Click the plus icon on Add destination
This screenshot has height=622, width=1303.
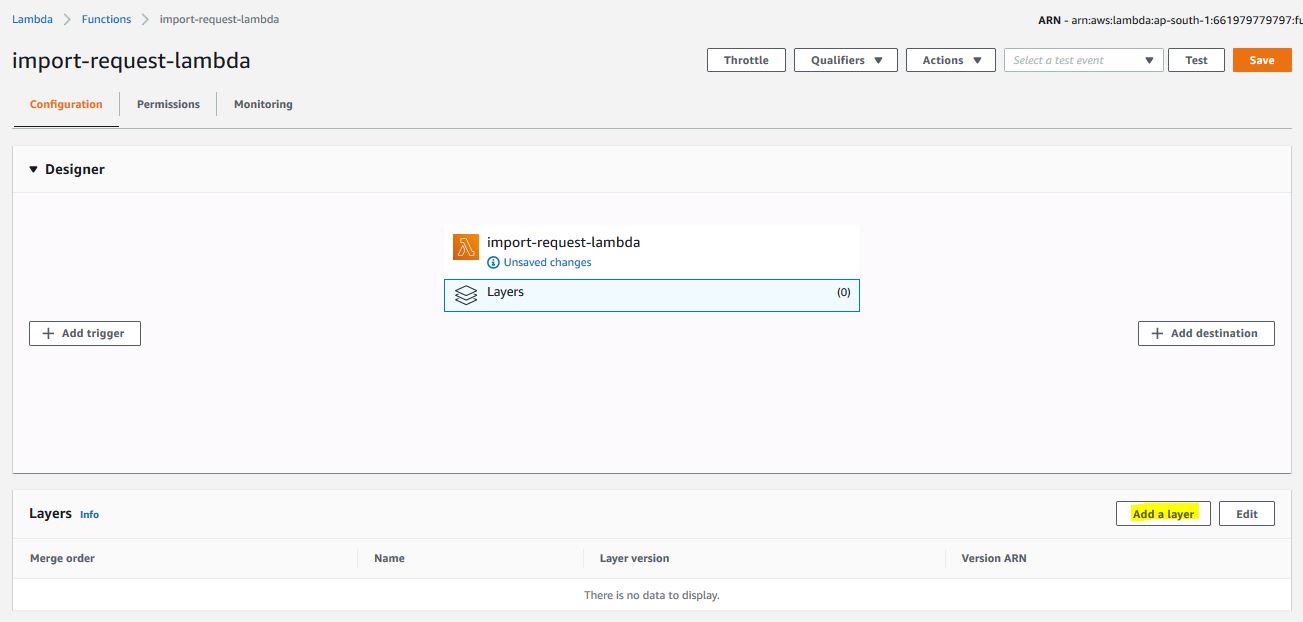click(1157, 334)
